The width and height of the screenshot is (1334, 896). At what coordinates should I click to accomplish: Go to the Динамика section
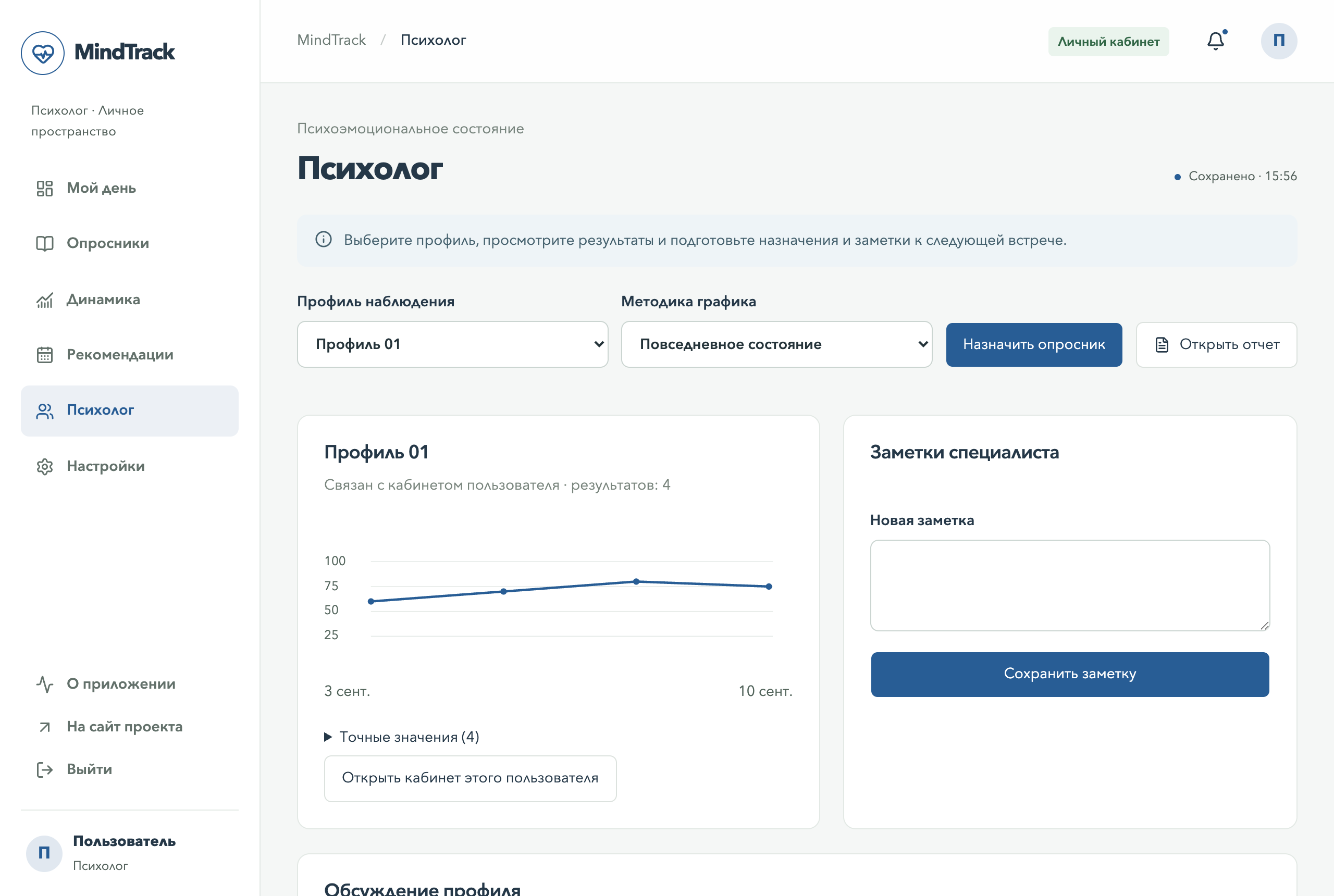(130, 300)
